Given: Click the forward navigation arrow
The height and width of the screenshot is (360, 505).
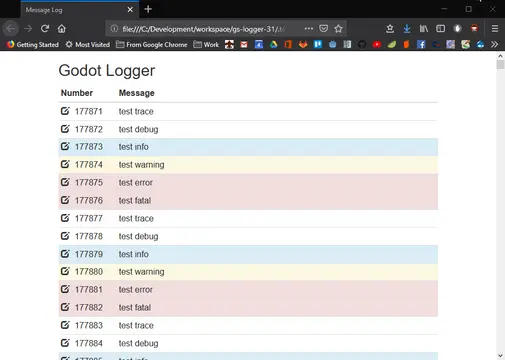Looking at the screenshot, I should pyautogui.click(x=28, y=29).
